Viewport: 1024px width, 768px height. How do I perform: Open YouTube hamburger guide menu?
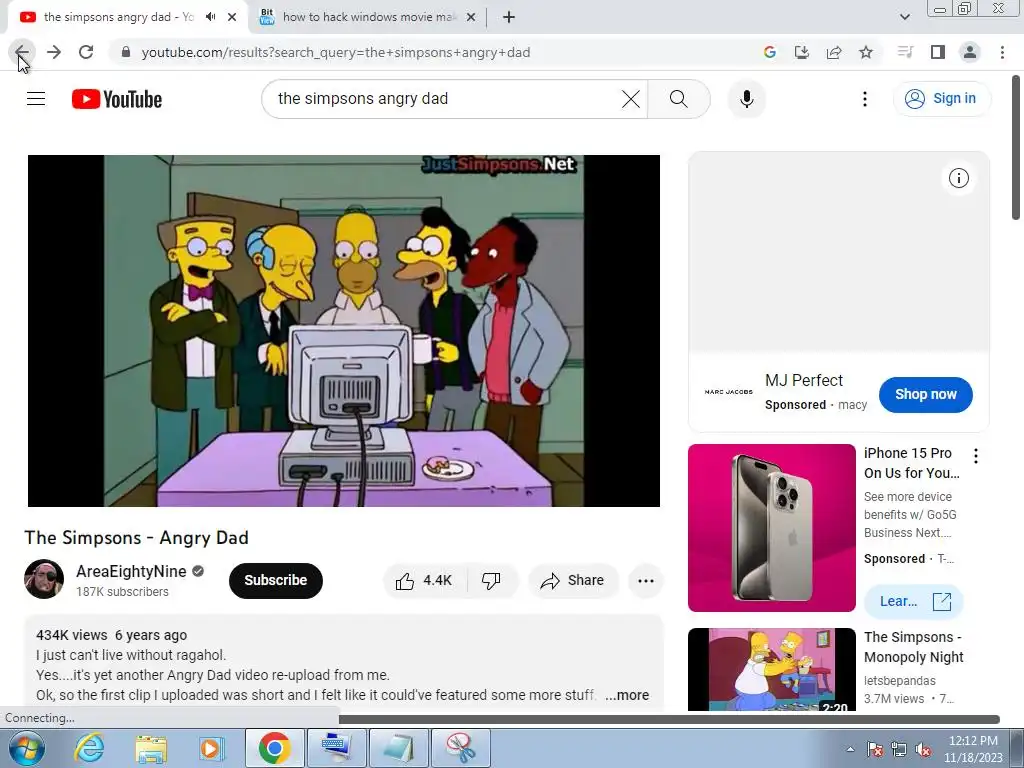36,99
